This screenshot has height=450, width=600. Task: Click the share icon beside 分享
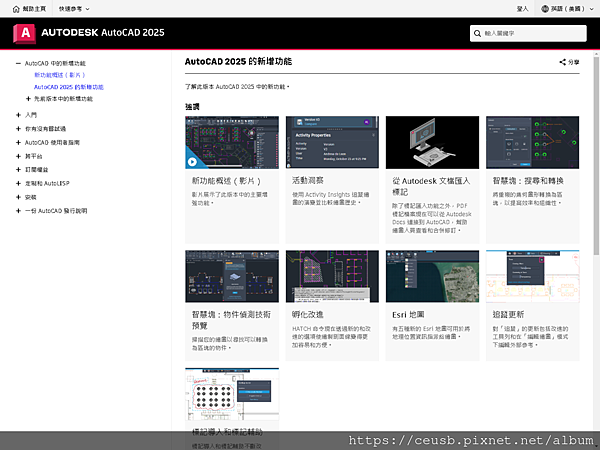click(562, 62)
